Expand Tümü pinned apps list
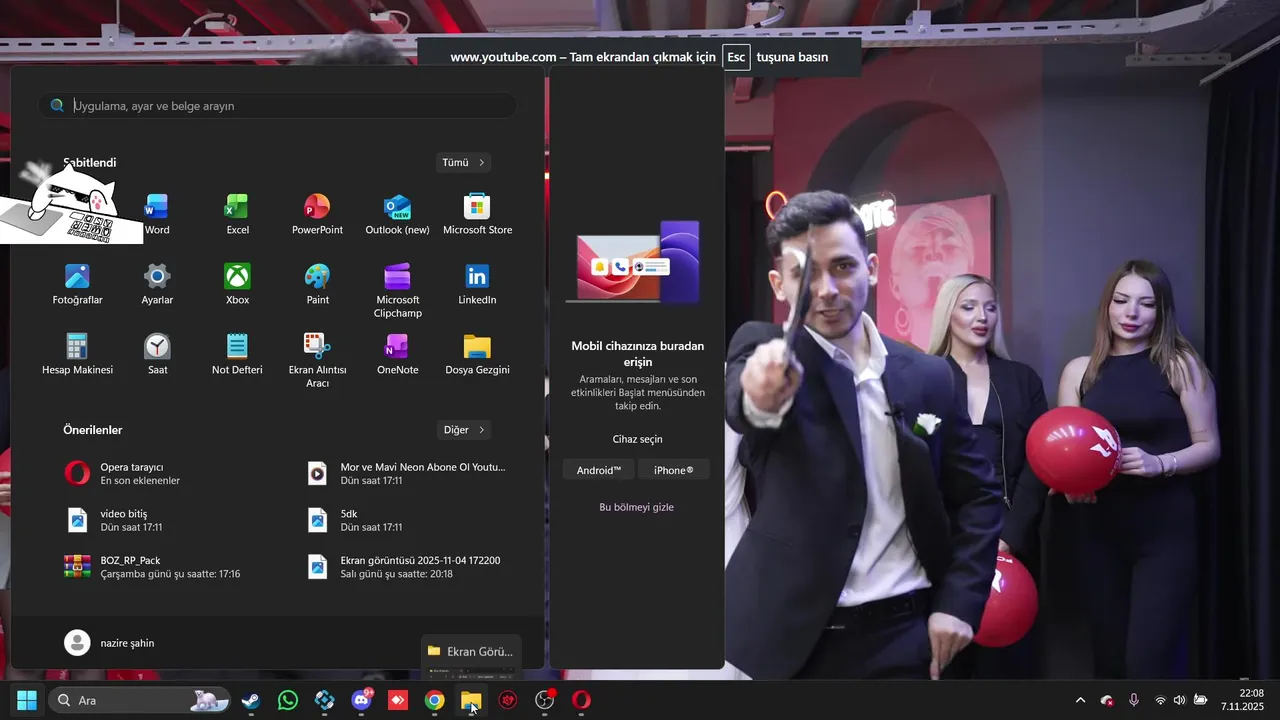The height and width of the screenshot is (720, 1280). click(463, 162)
